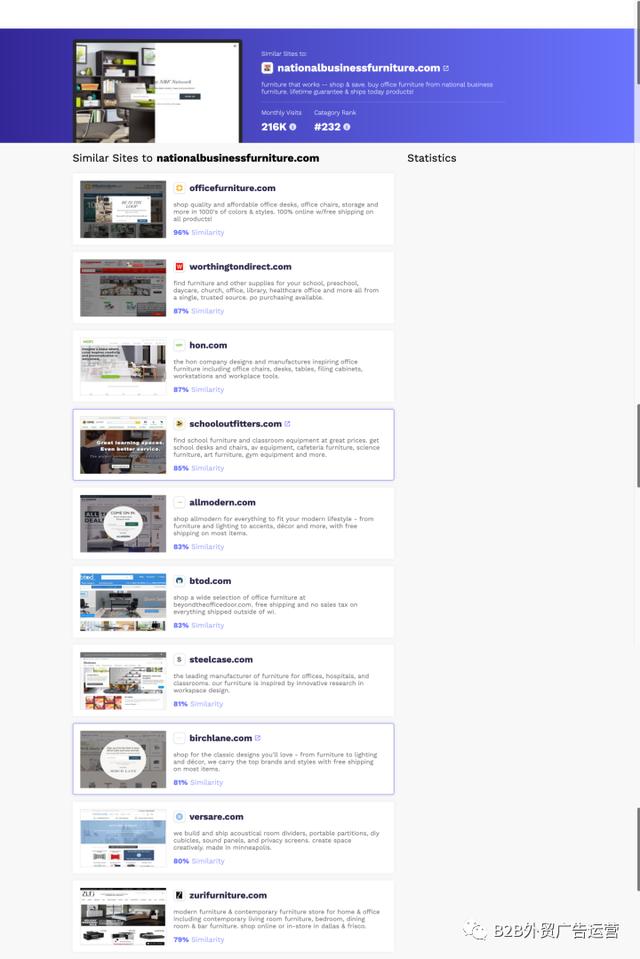Click the steelcase.com preview thumbnail
Viewport: 640px width, 959px height.
click(123, 681)
